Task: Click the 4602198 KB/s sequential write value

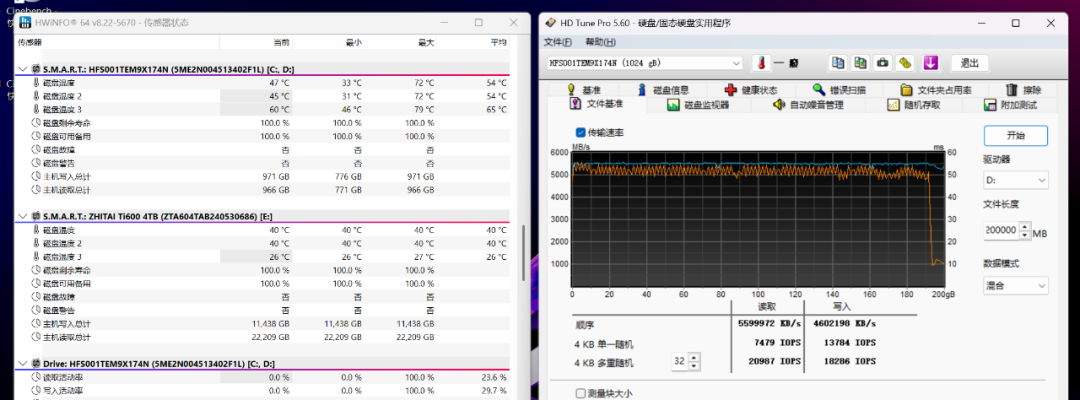Action: coord(844,323)
